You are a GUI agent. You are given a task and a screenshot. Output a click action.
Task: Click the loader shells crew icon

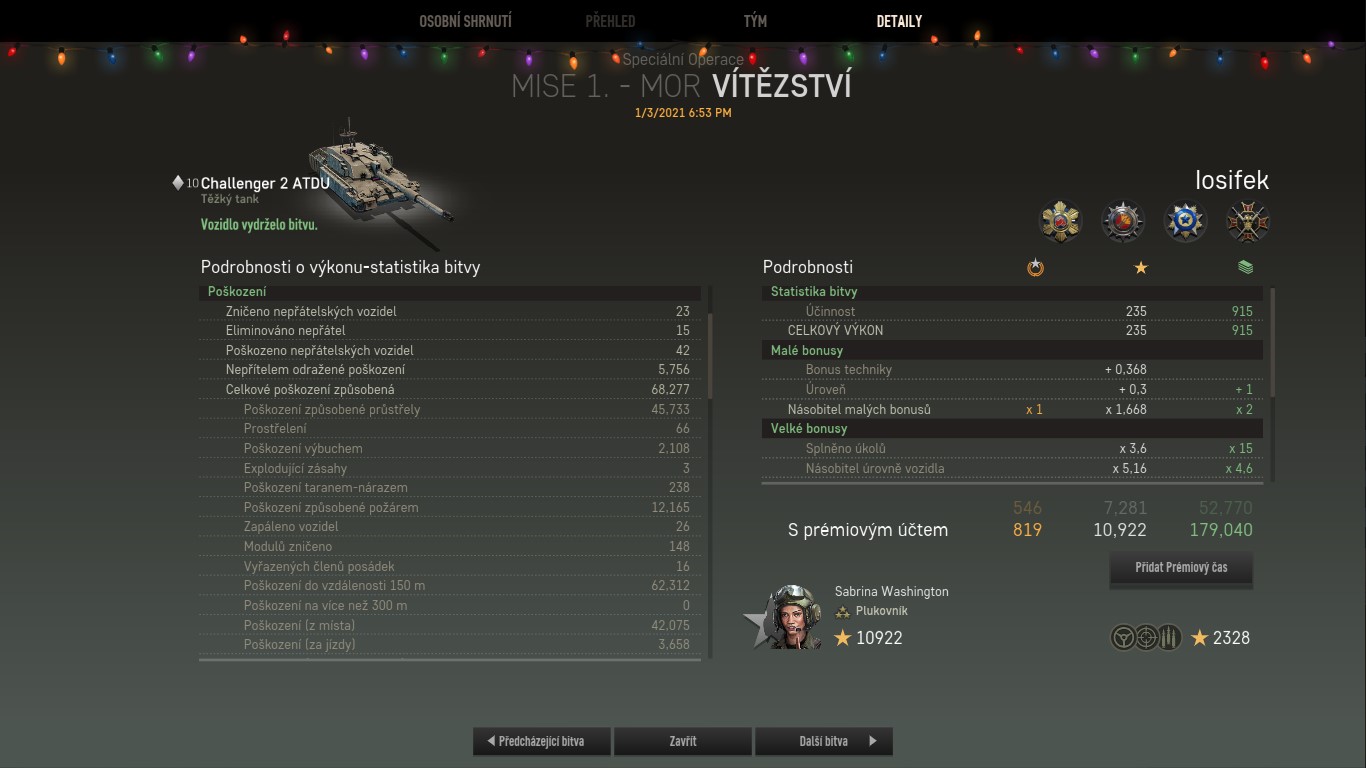(x=1170, y=637)
